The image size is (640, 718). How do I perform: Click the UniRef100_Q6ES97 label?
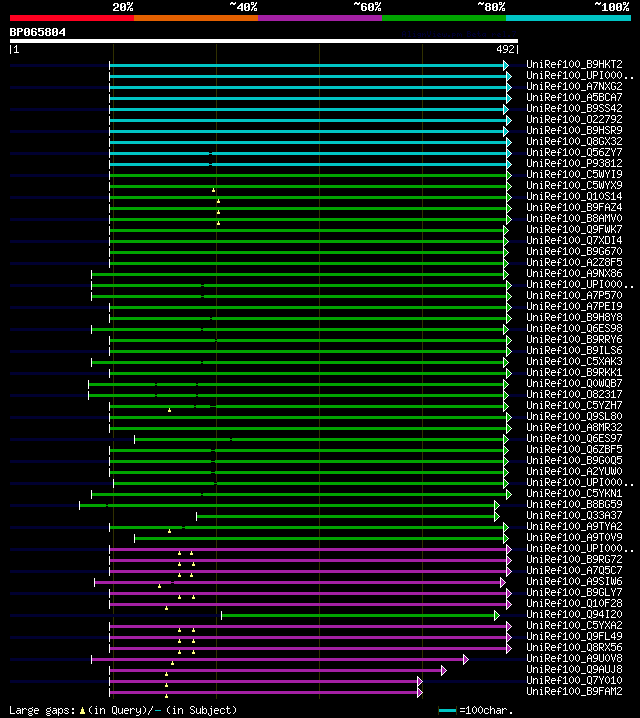(x=574, y=438)
